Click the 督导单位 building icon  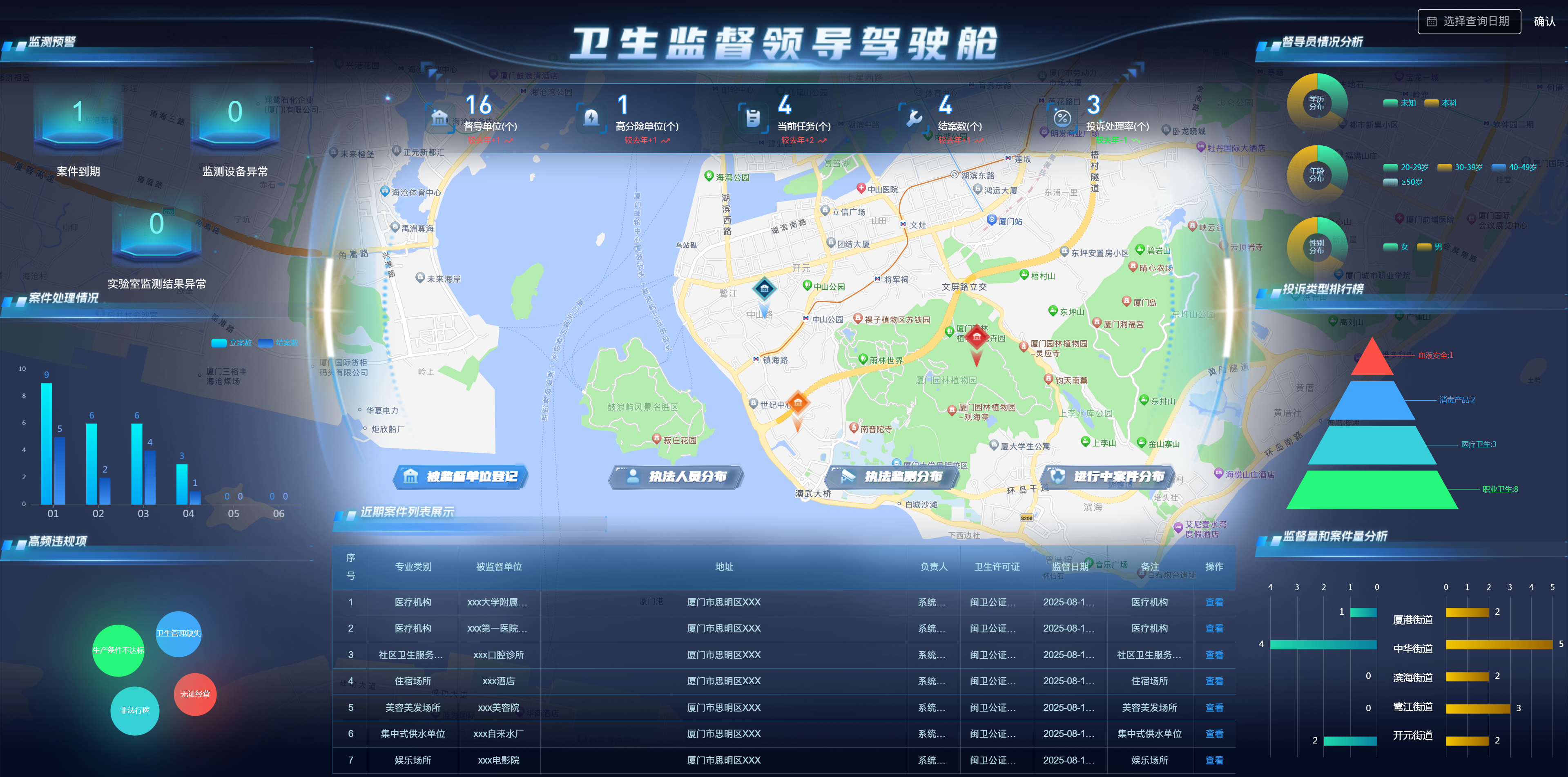click(439, 118)
